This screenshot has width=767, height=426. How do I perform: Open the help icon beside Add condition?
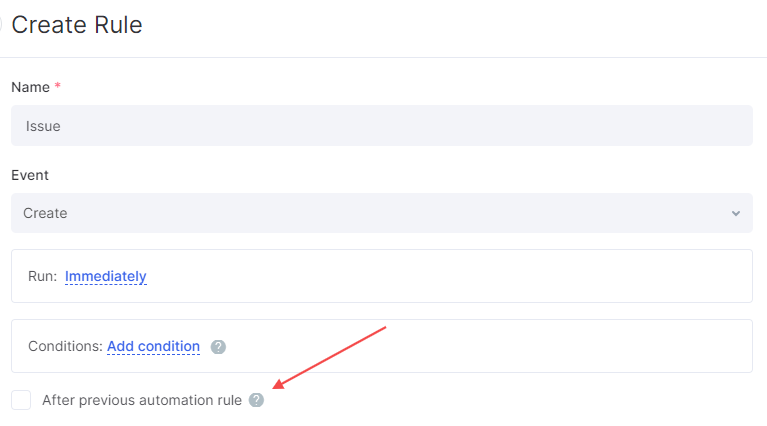(x=218, y=347)
